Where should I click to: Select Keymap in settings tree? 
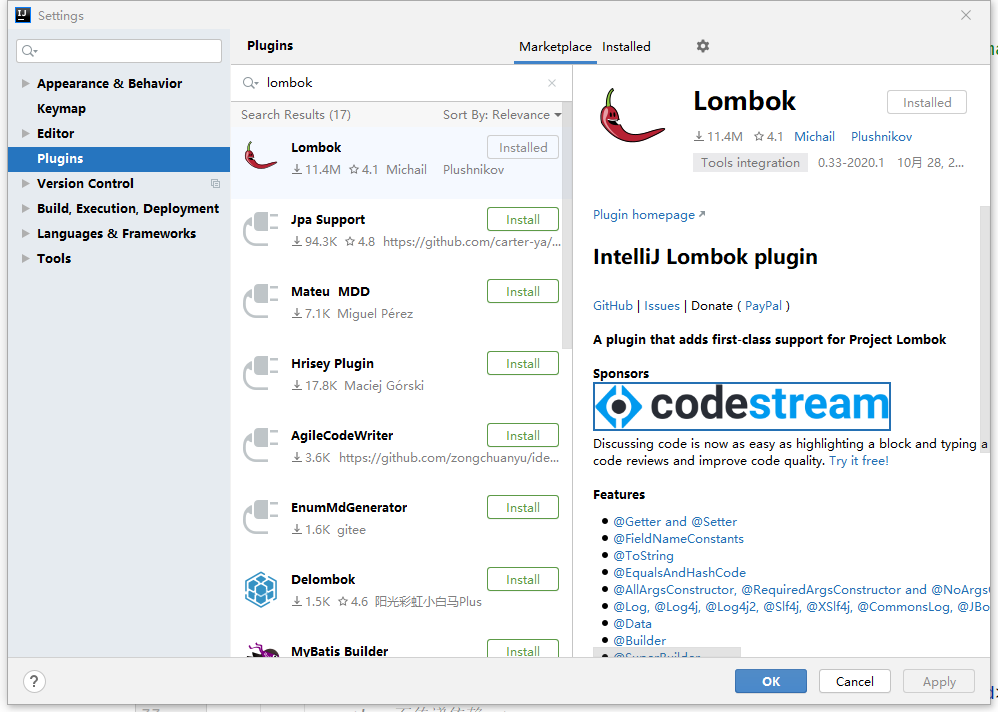[x=61, y=108]
